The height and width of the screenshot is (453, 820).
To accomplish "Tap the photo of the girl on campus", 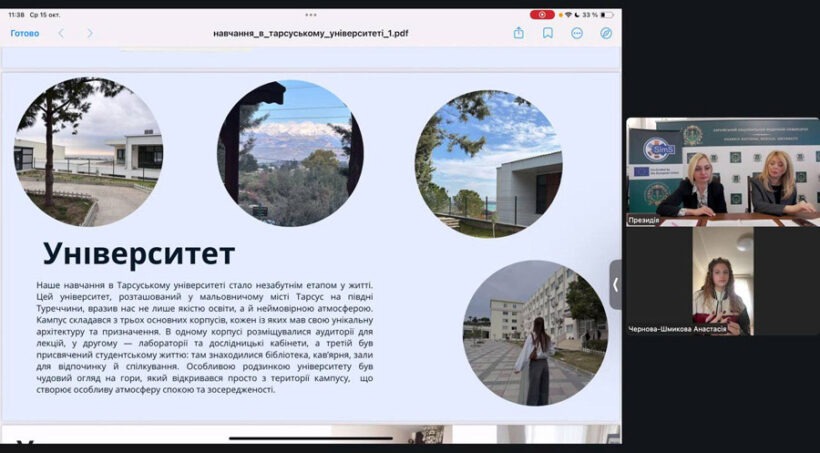I will coord(535,332).
